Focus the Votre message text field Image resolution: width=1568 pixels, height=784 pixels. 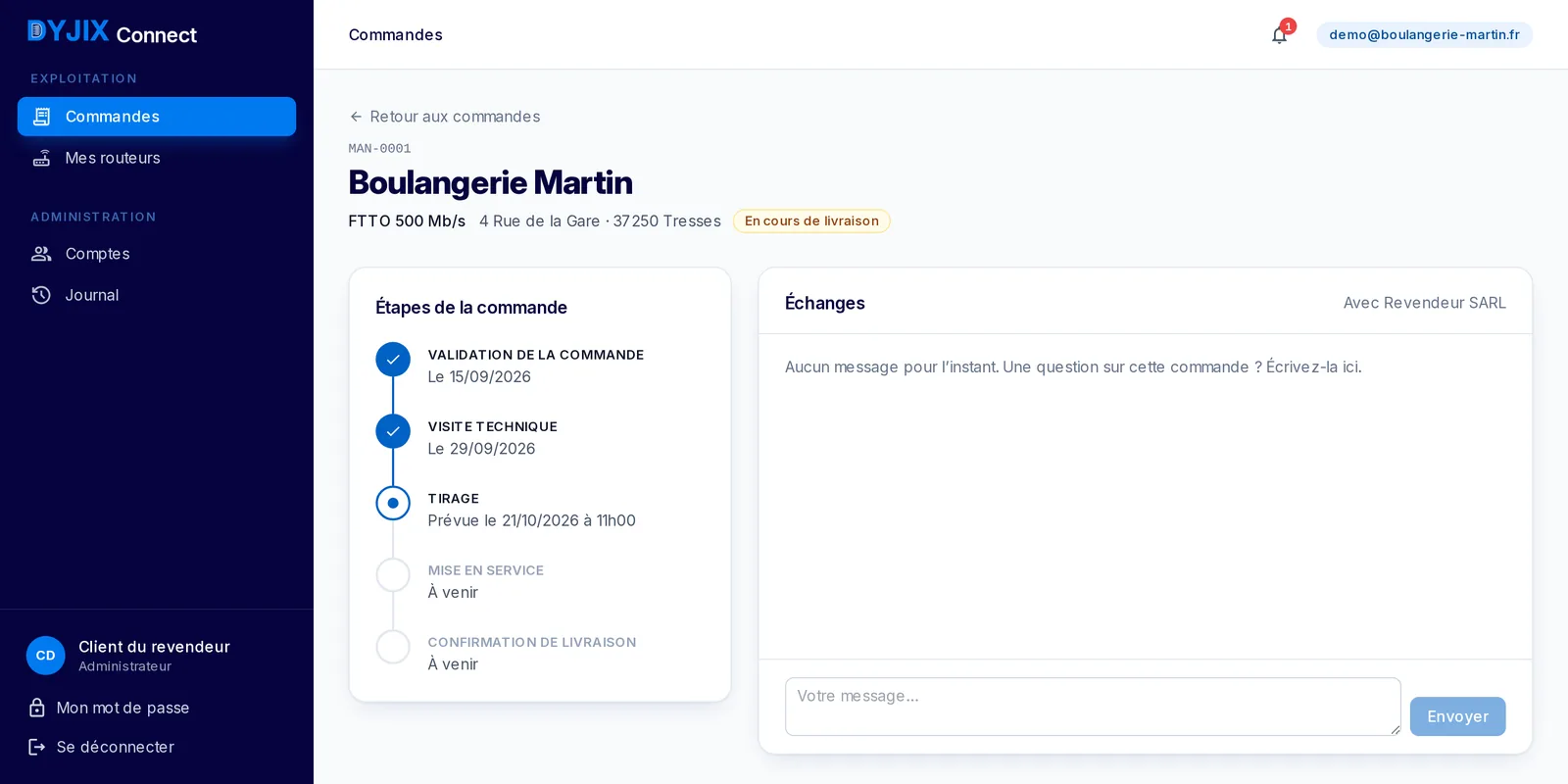click(x=1093, y=707)
